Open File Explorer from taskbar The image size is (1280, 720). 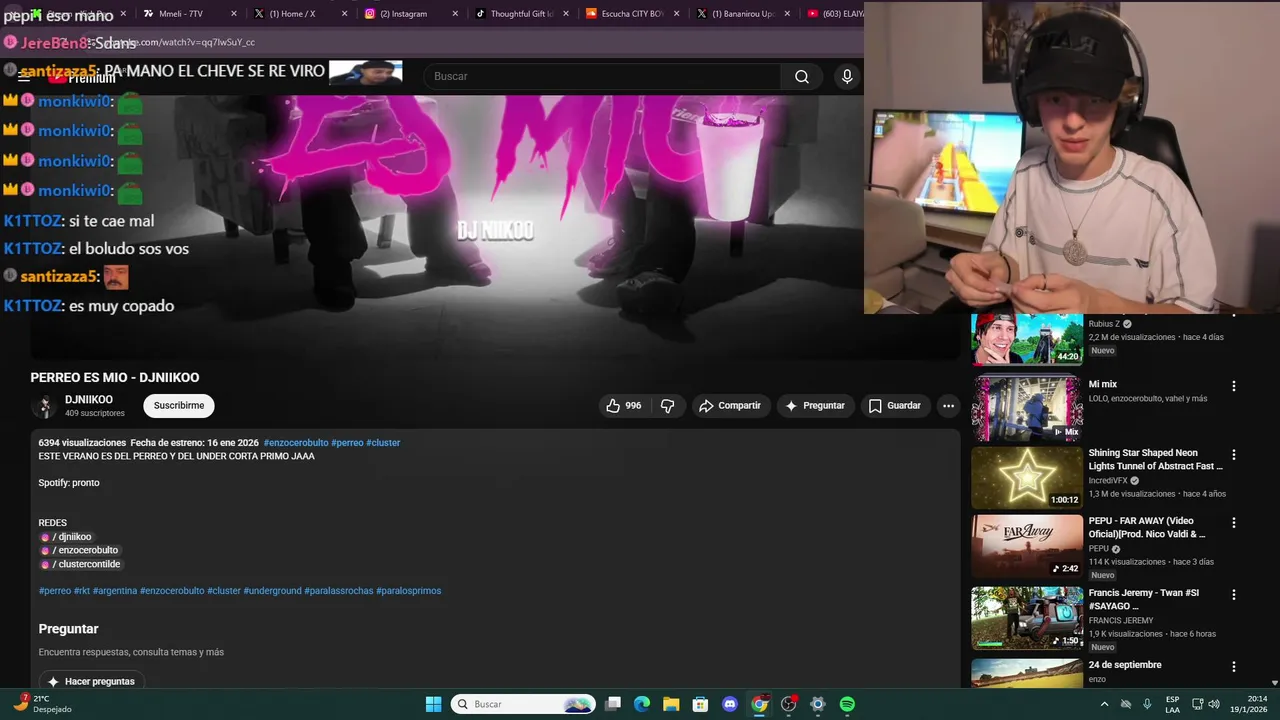[671, 704]
